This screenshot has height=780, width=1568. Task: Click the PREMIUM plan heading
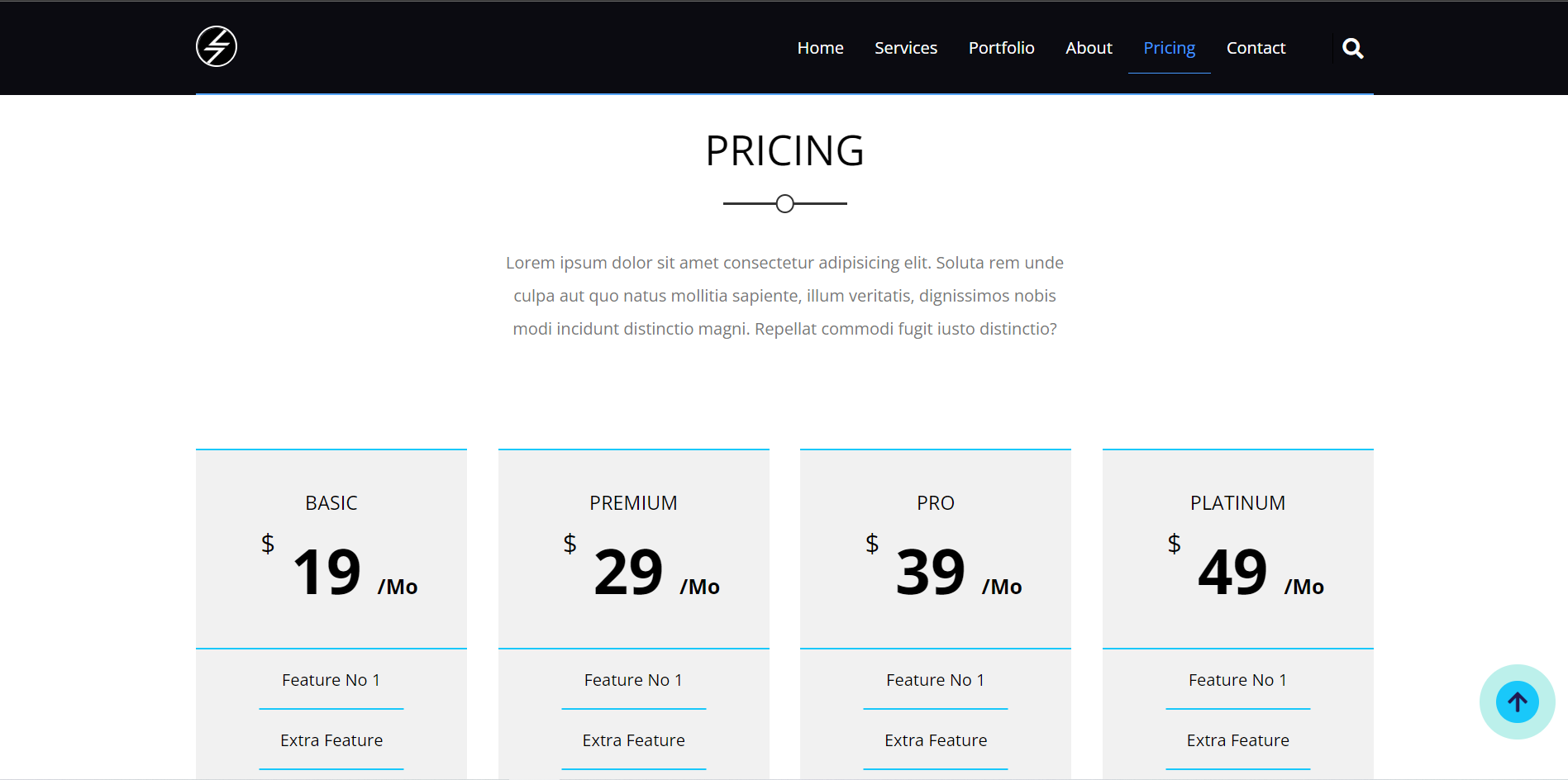pos(633,503)
